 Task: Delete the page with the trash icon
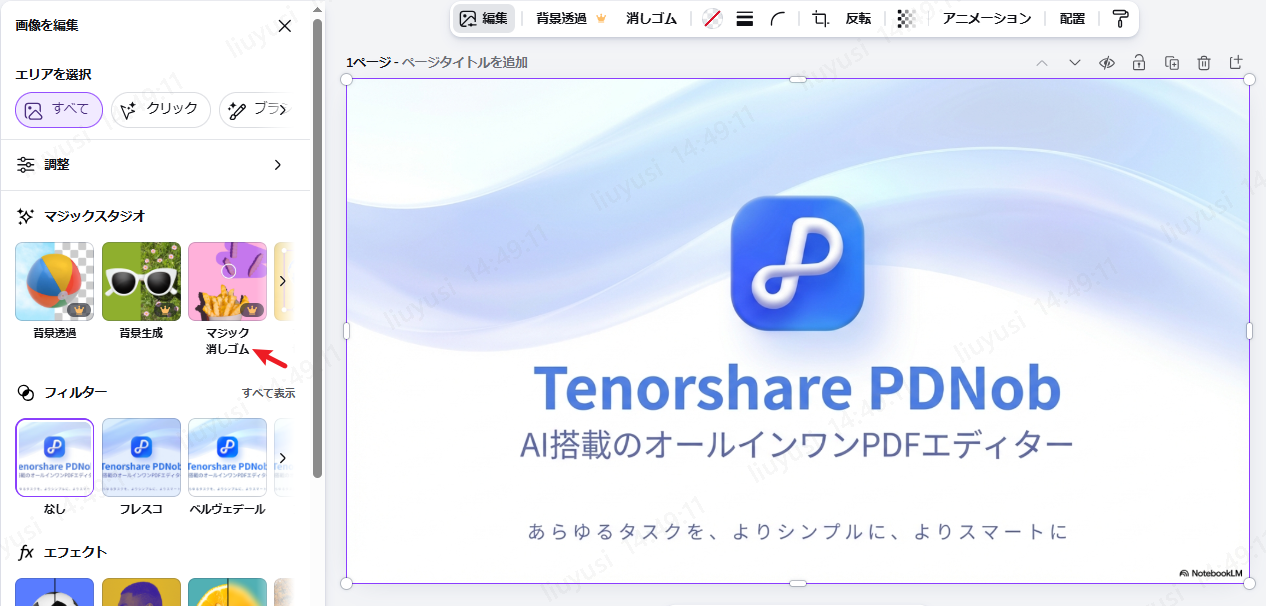(1204, 62)
